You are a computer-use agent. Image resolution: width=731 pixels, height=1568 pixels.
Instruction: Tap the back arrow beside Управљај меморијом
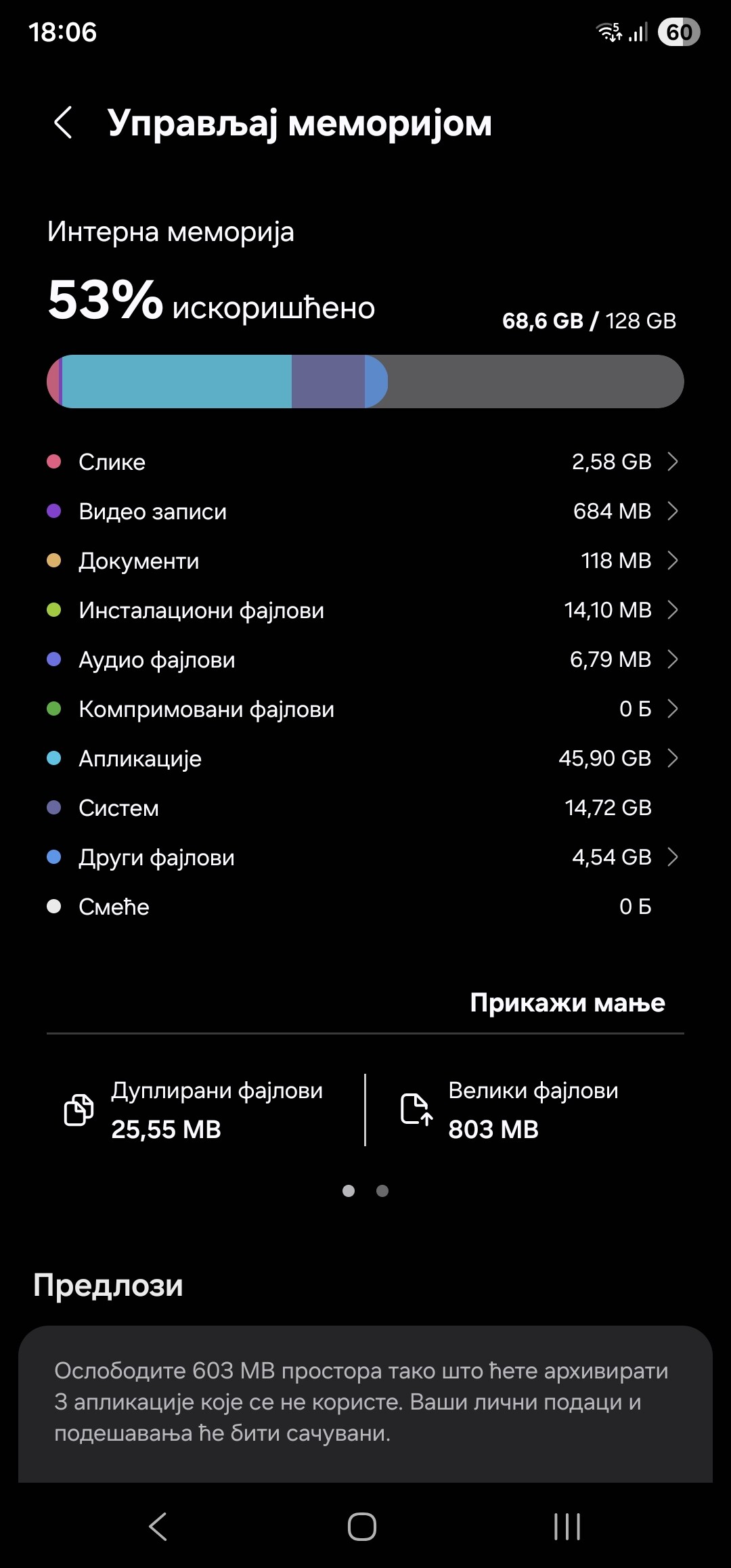63,123
